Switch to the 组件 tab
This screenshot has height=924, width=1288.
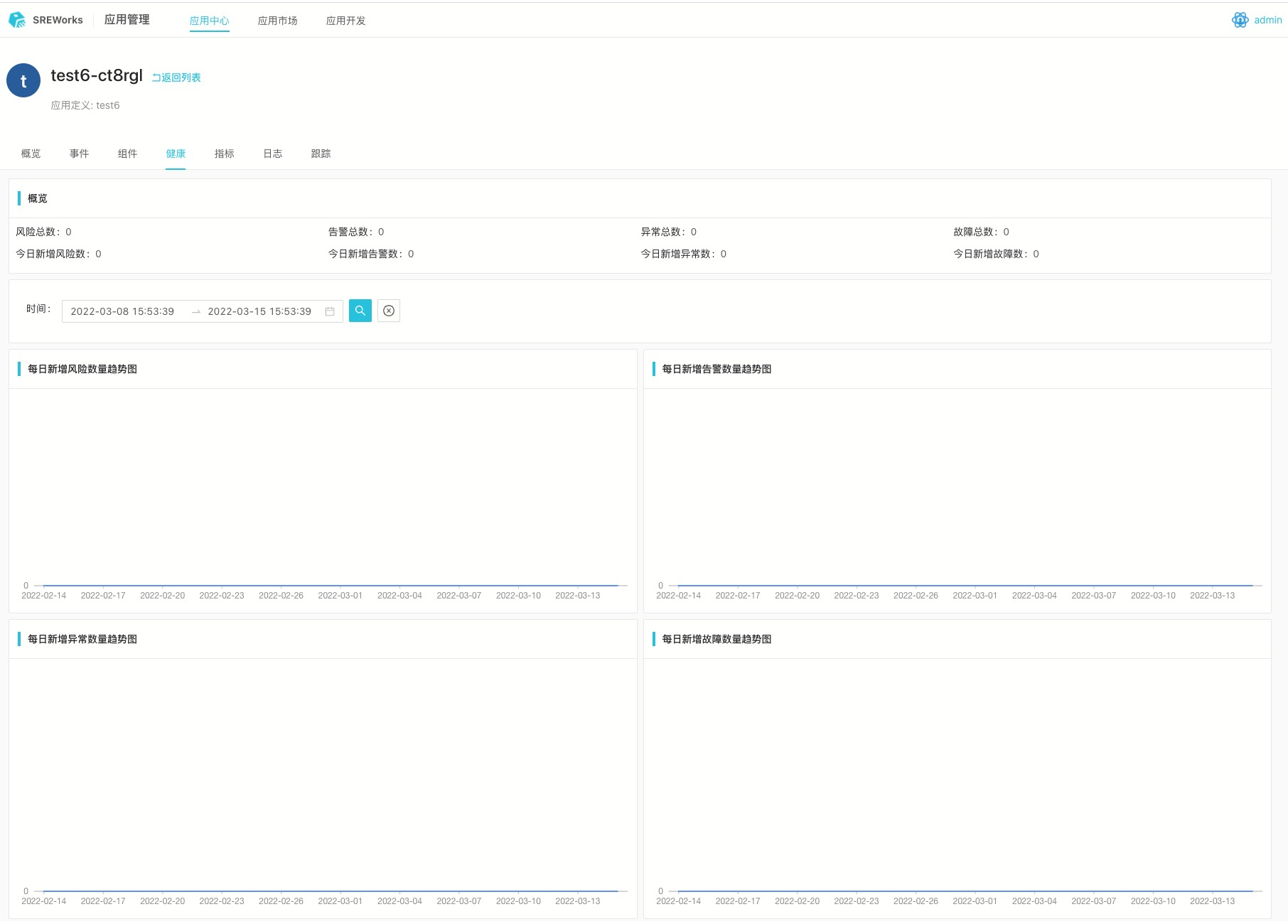tap(127, 154)
